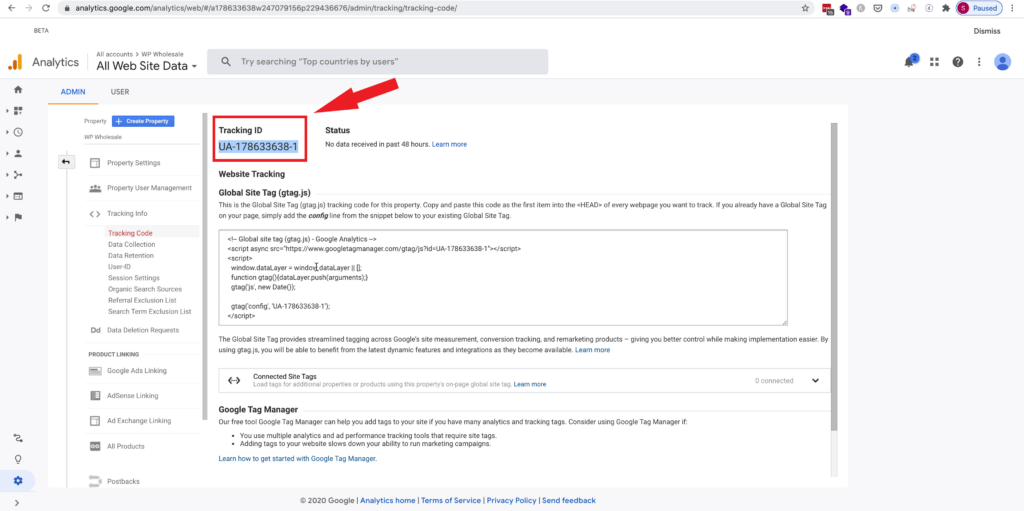Open the Realtime clock icon in sidebar
This screenshot has width=1024, height=511.
(18, 132)
